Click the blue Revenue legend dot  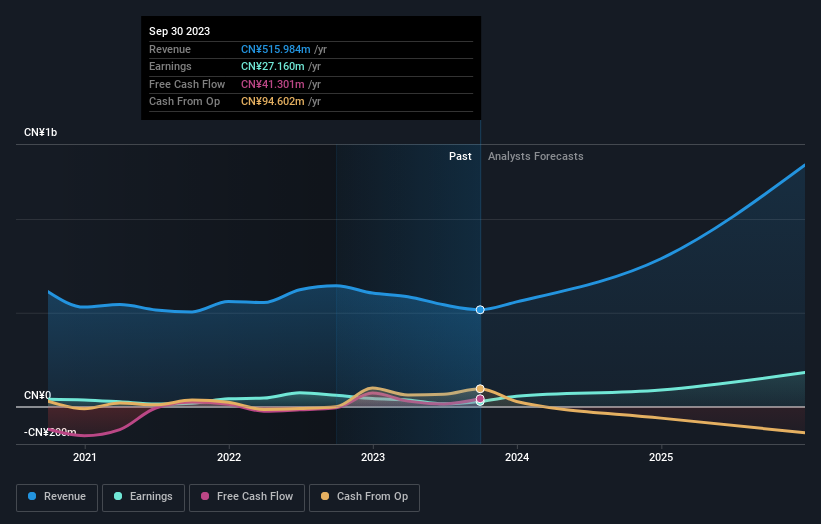pyautogui.click(x=32, y=496)
